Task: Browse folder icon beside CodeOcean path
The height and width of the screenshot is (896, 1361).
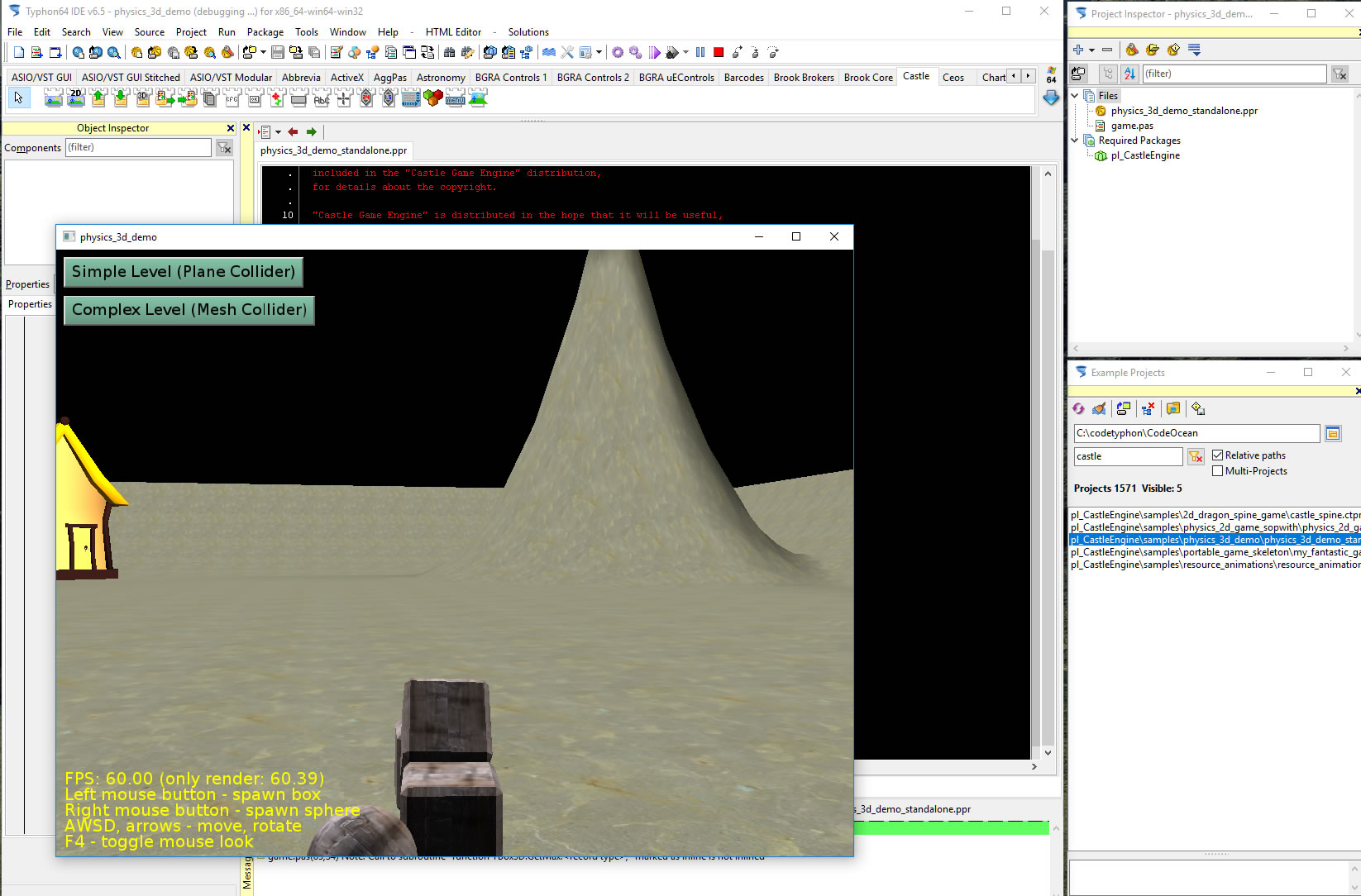Action: click(1333, 433)
